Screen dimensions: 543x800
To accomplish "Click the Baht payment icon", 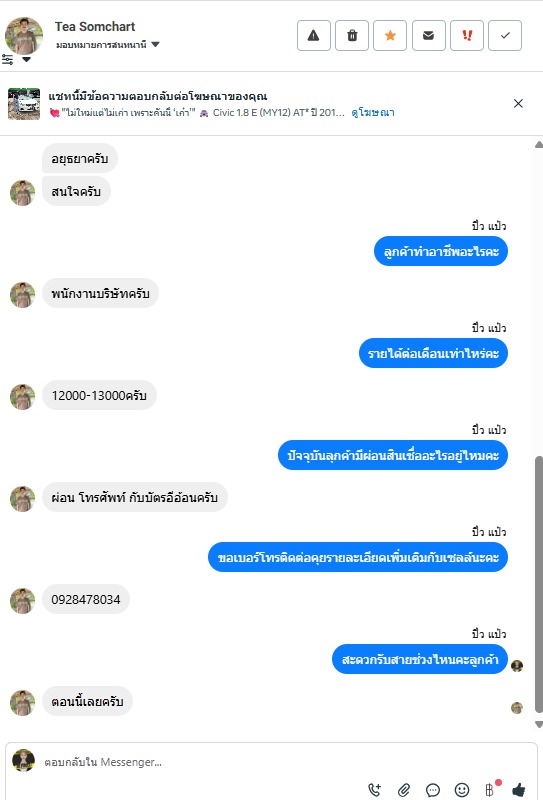I will tap(490, 790).
